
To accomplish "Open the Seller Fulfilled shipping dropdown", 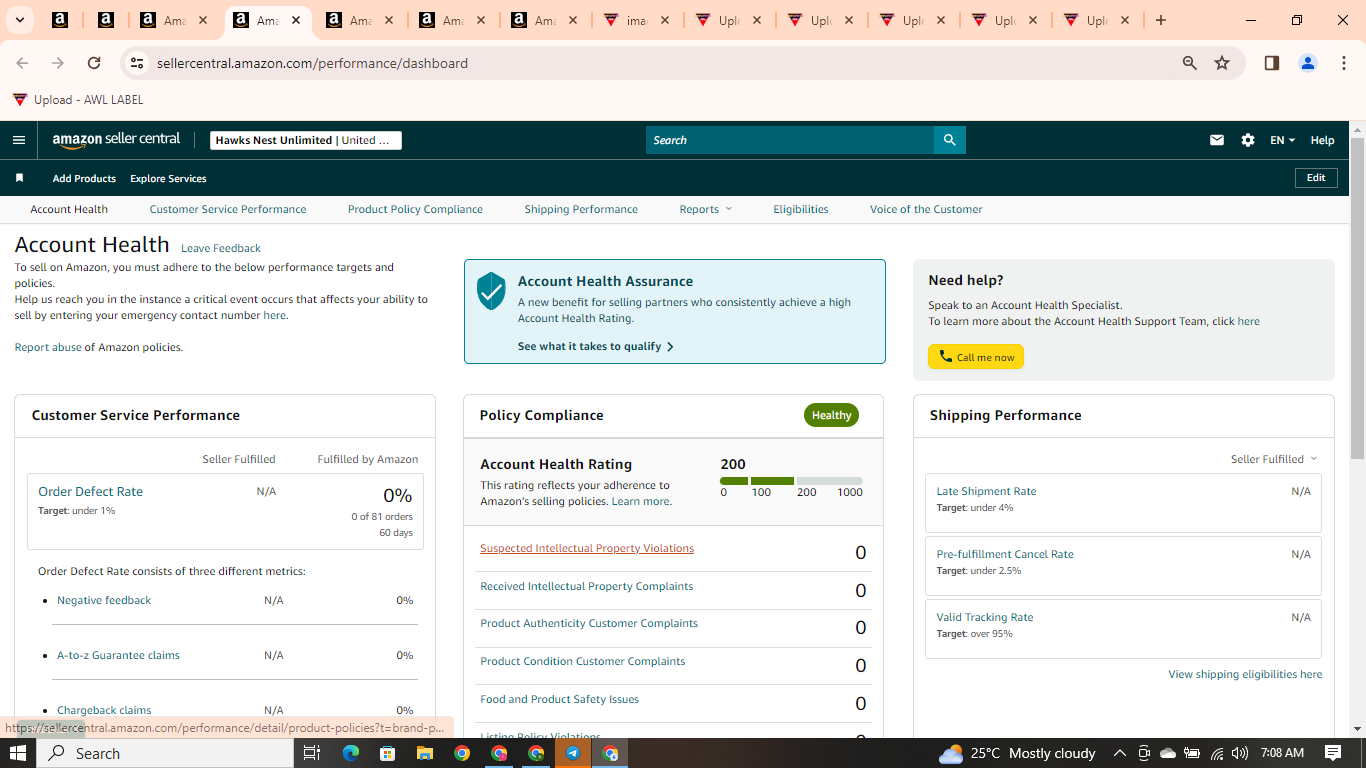I will (1274, 459).
